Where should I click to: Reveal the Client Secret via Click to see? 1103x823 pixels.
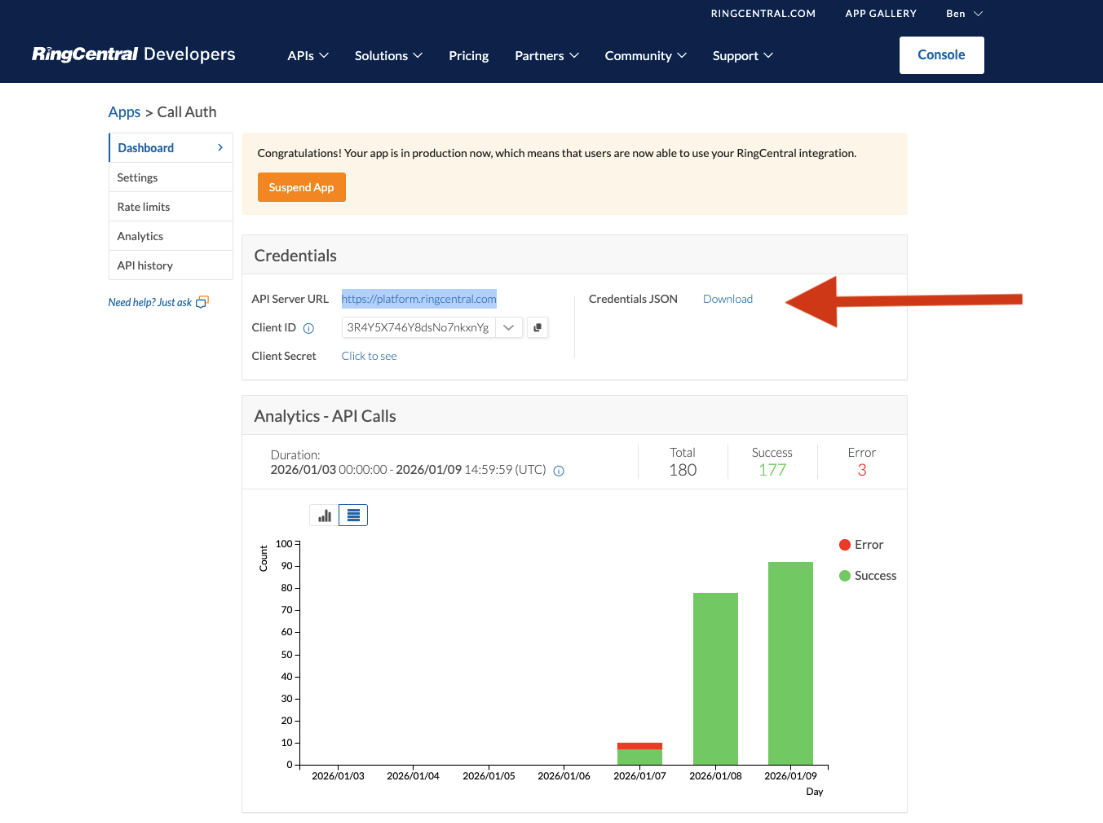click(x=369, y=356)
